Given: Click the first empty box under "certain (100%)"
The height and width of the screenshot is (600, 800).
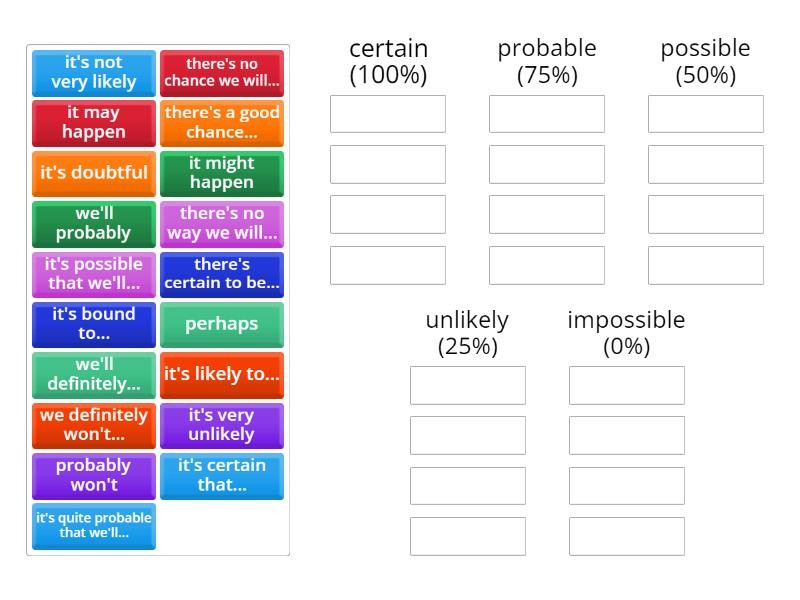Looking at the screenshot, I should (387, 113).
